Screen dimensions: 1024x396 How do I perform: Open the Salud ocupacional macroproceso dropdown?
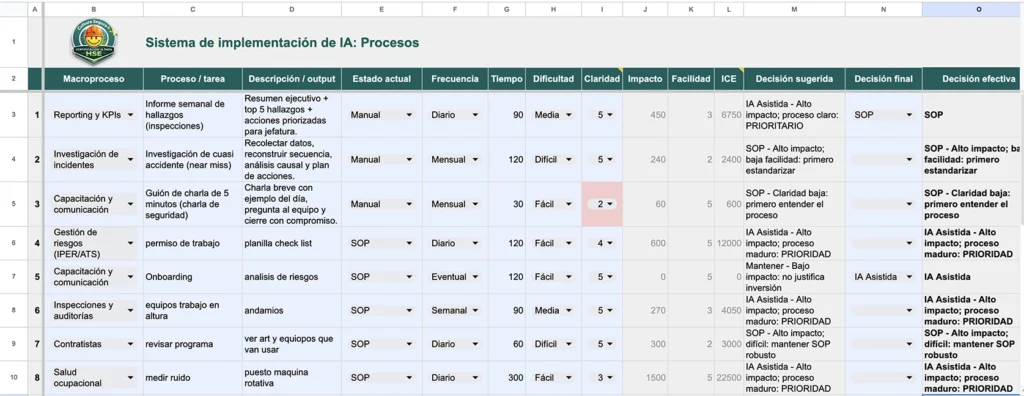[131, 377]
